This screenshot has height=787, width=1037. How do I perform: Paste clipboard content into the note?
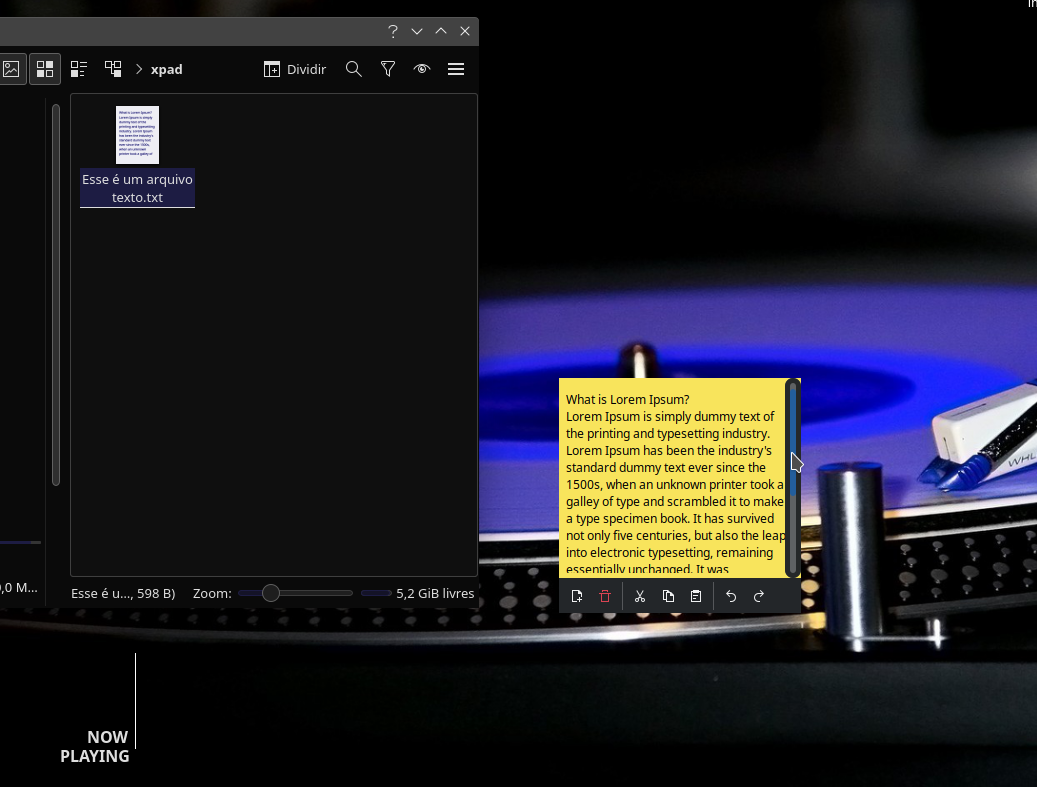pyautogui.click(x=696, y=595)
